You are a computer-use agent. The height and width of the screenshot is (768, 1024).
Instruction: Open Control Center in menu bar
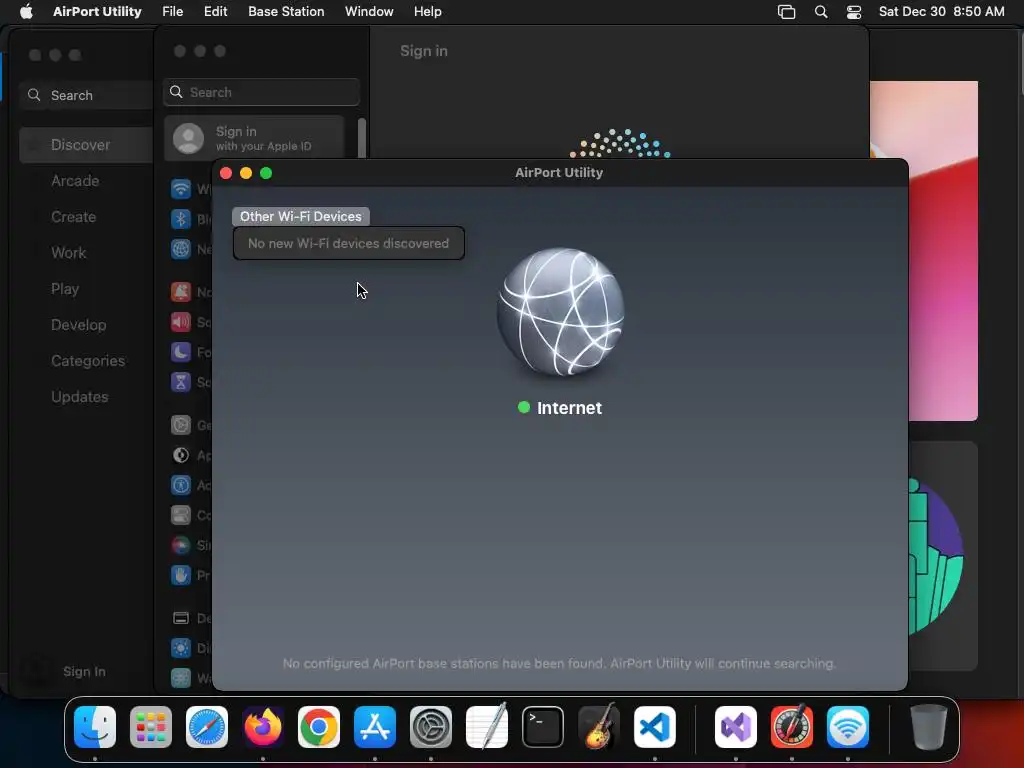click(854, 12)
